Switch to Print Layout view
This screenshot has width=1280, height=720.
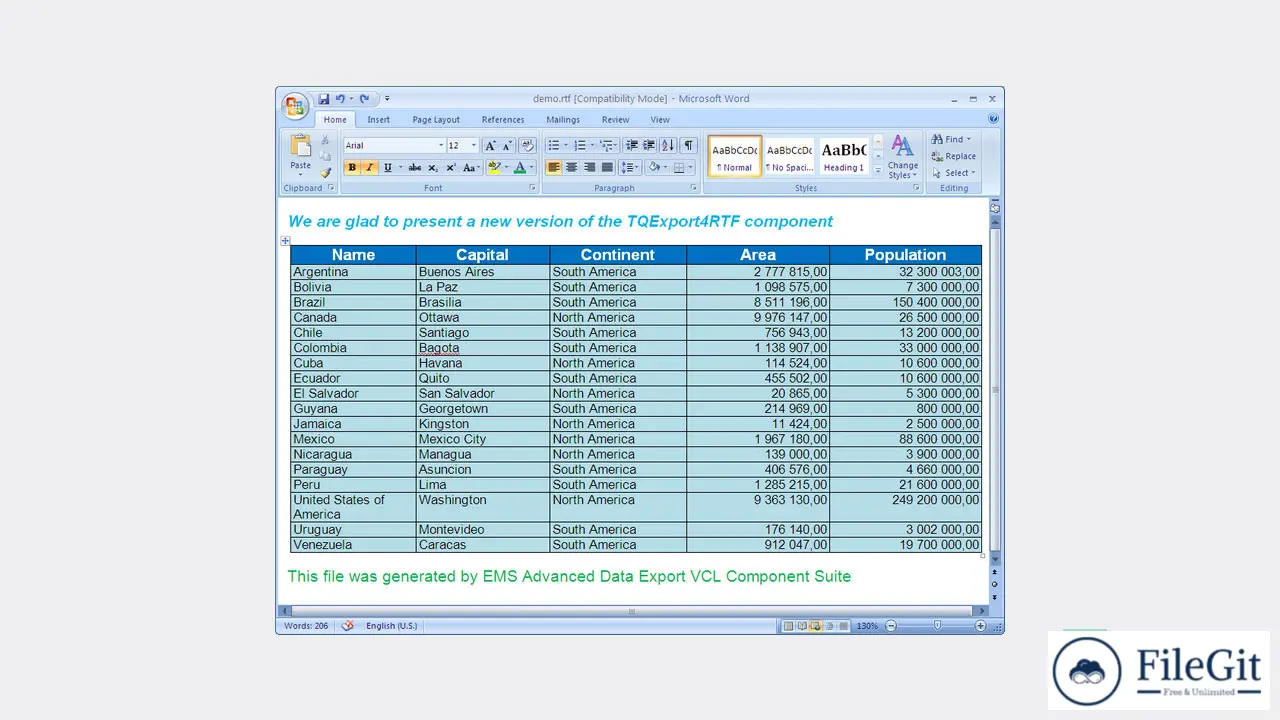tap(788, 626)
